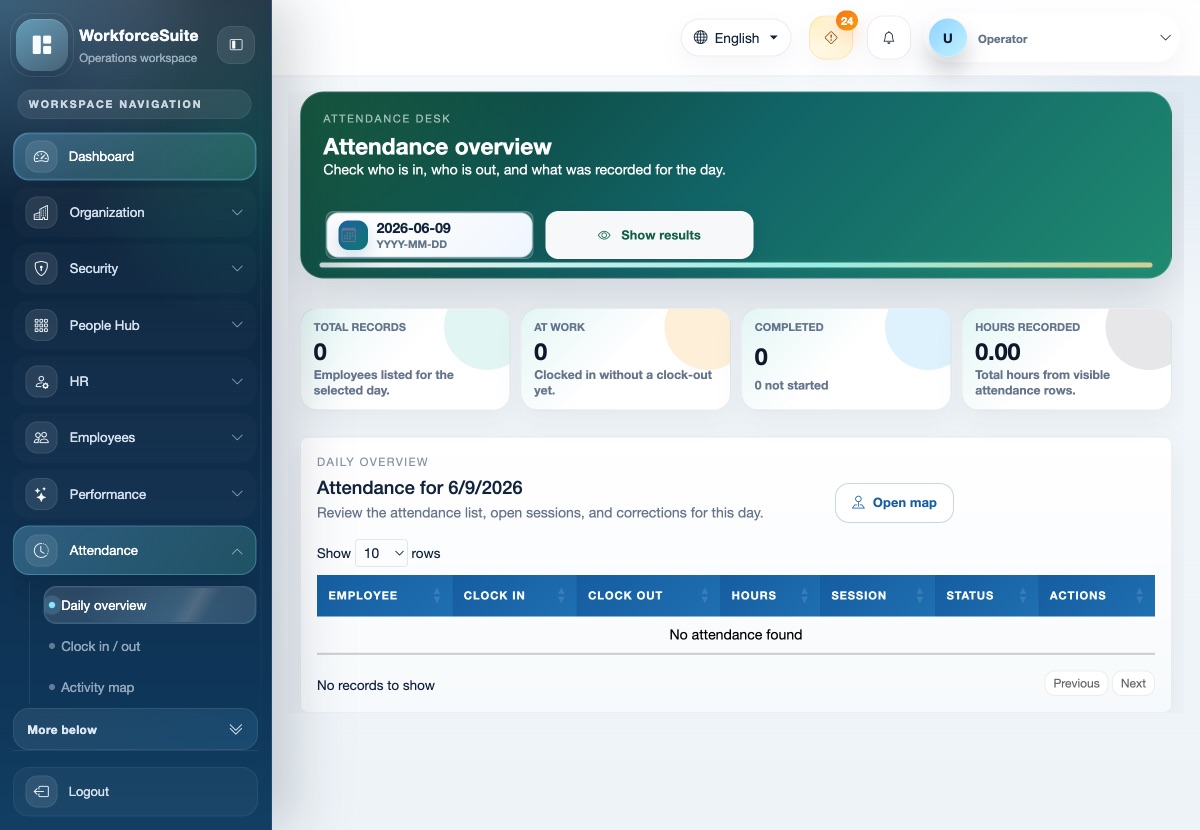This screenshot has height=830, width=1200.
Task: Expand the People Hub chevron
Action: point(237,325)
